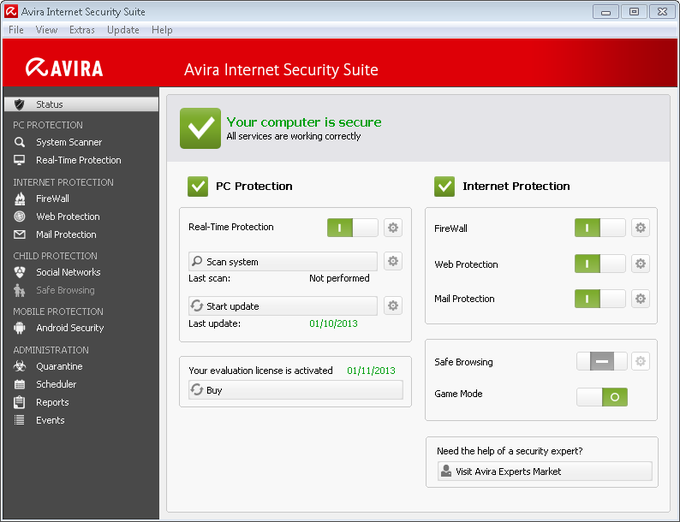Open FireWall settings gear in main panel
The image size is (680, 522).
tap(641, 228)
